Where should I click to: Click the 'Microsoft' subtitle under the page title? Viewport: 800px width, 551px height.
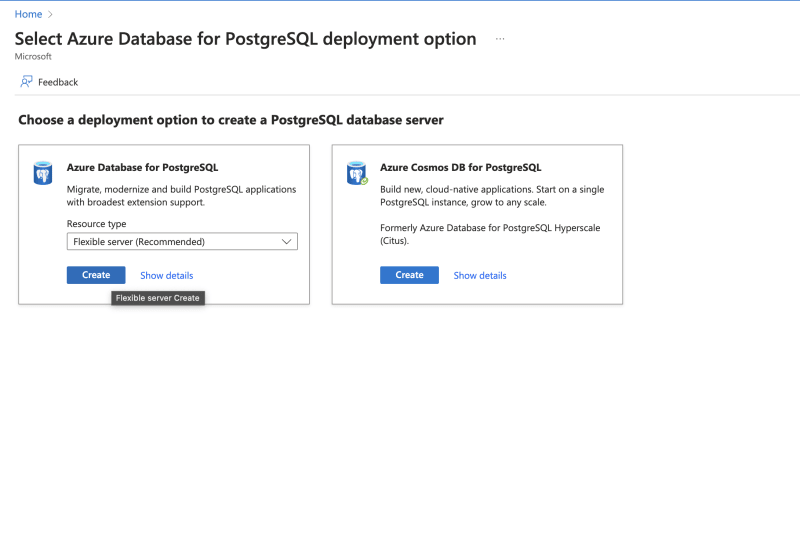[33, 56]
